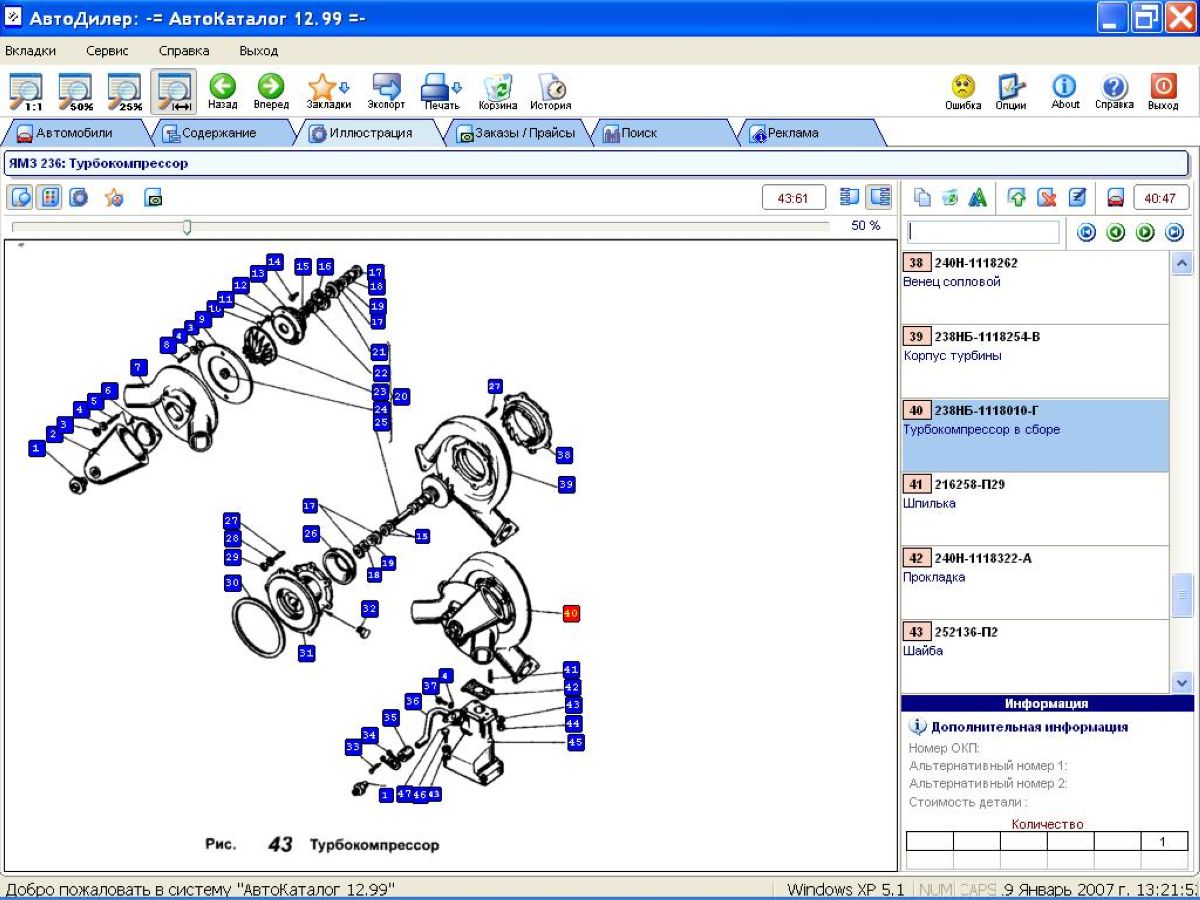This screenshot has height=900, width=1200.
Task: Jump to first part with blue button
Action: [x=1087, y=233]
